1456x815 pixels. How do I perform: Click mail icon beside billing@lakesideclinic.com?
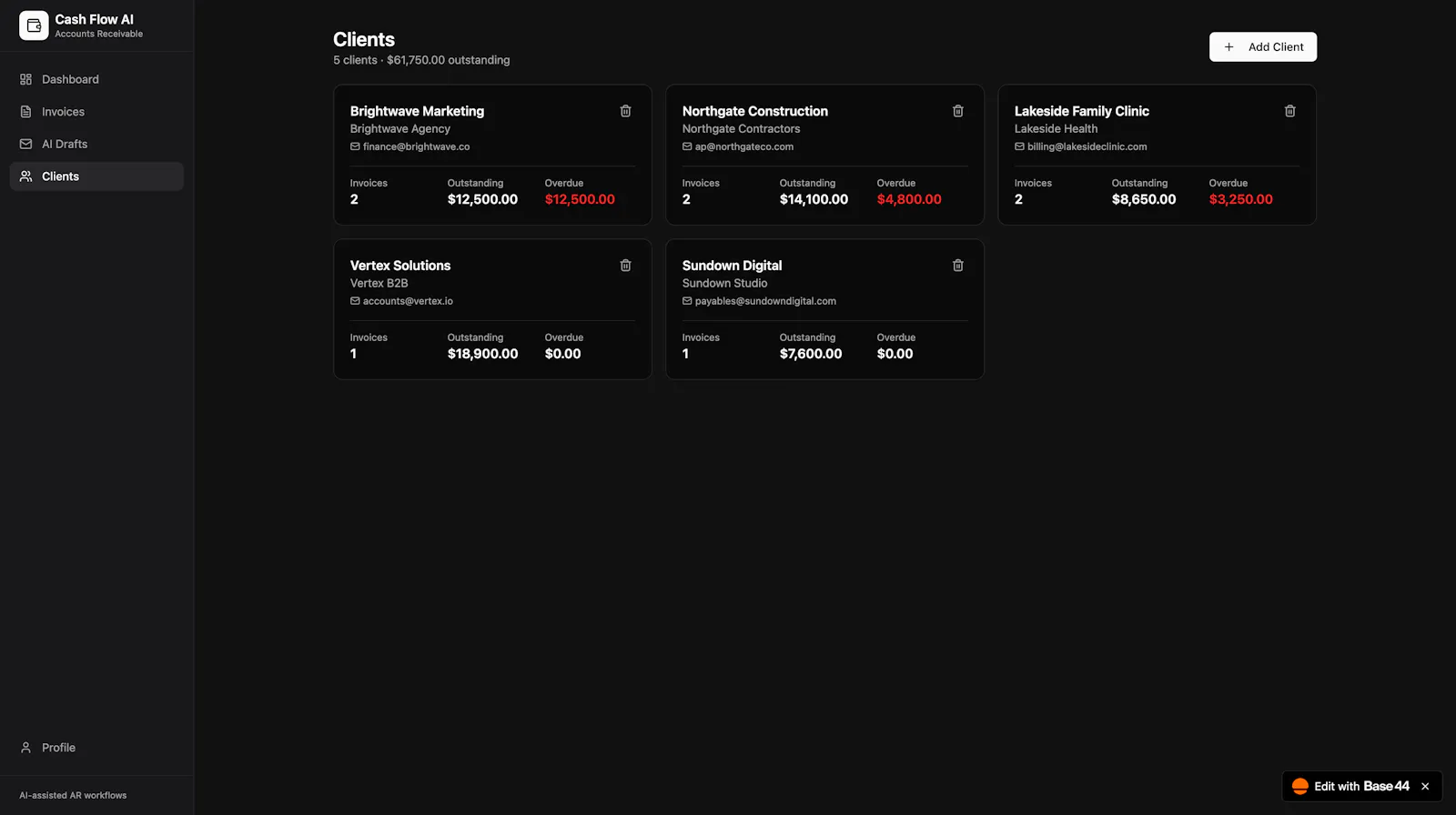click(x=1019, y=146)
